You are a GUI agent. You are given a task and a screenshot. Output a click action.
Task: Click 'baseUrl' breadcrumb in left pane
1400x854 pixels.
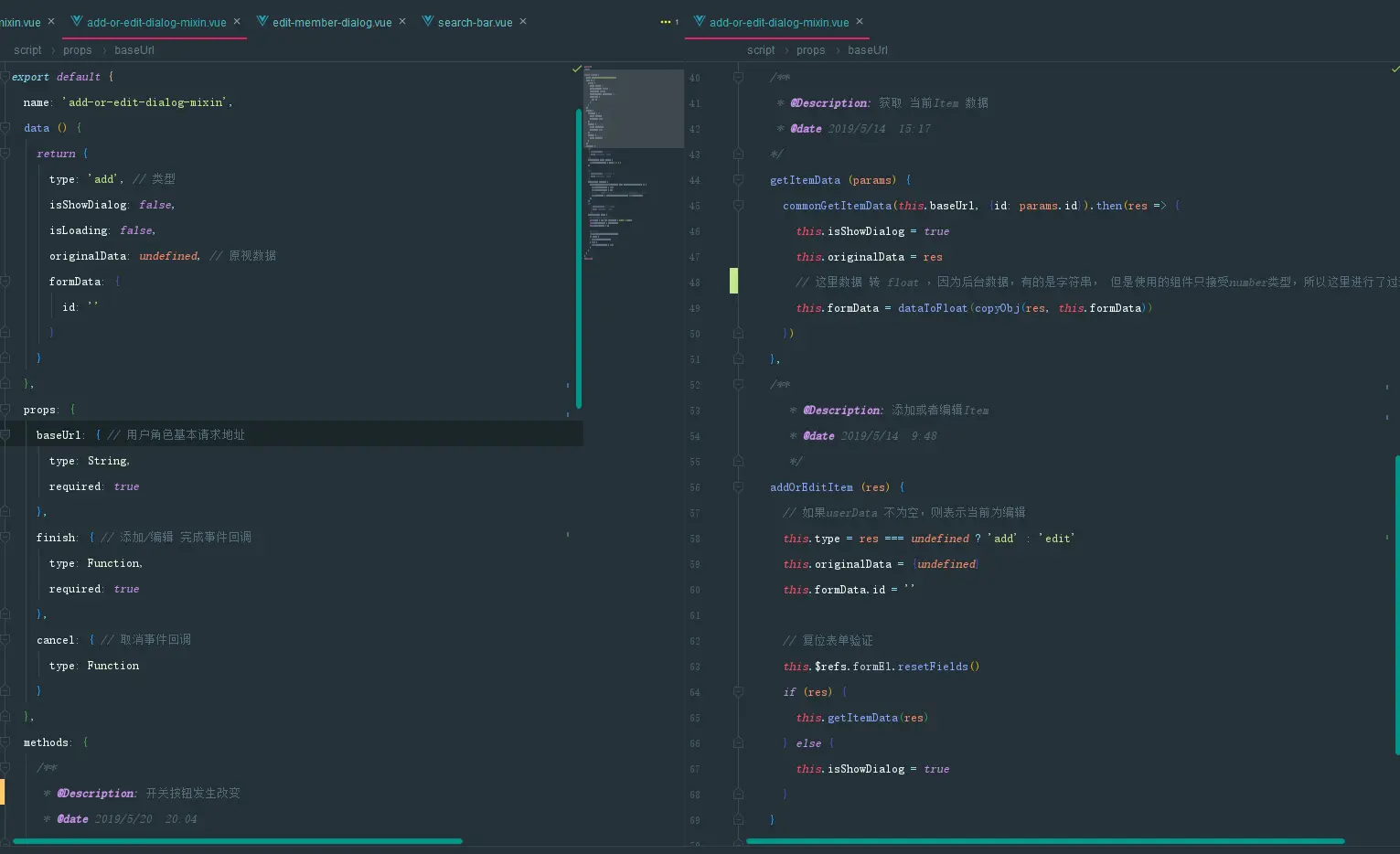pos(134,50)
